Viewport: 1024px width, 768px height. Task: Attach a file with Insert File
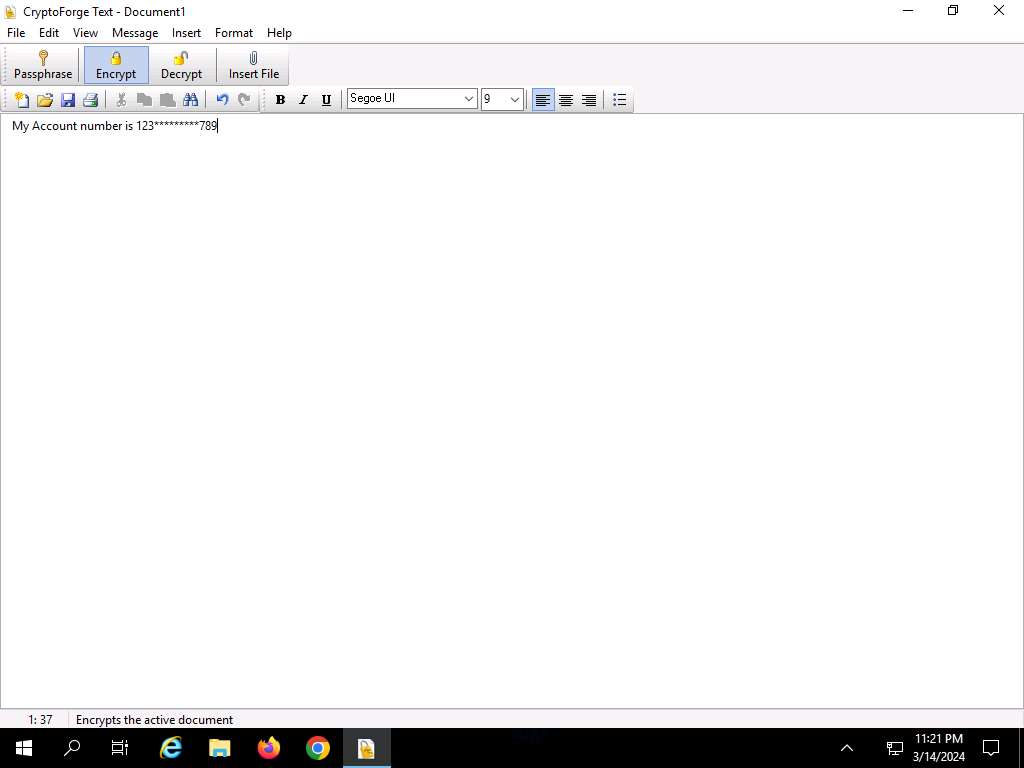coord(254,65)
